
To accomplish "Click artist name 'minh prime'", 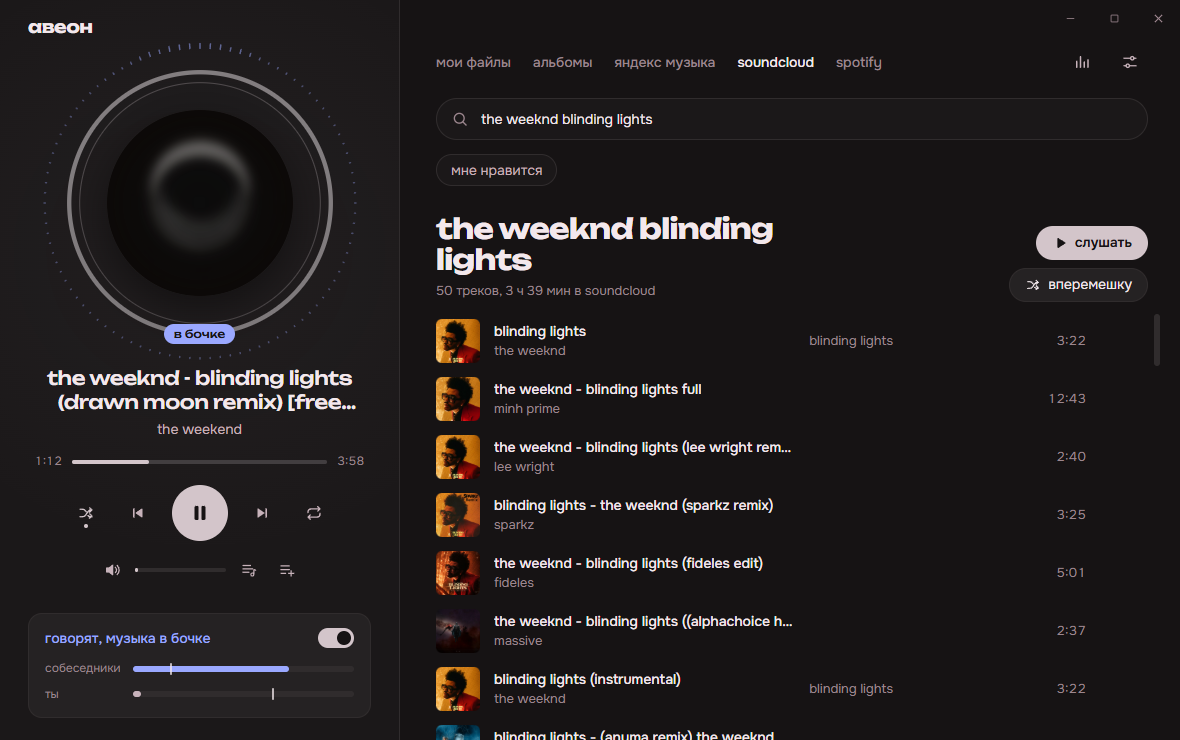I will pyautogui.click(x=527, y=409).
